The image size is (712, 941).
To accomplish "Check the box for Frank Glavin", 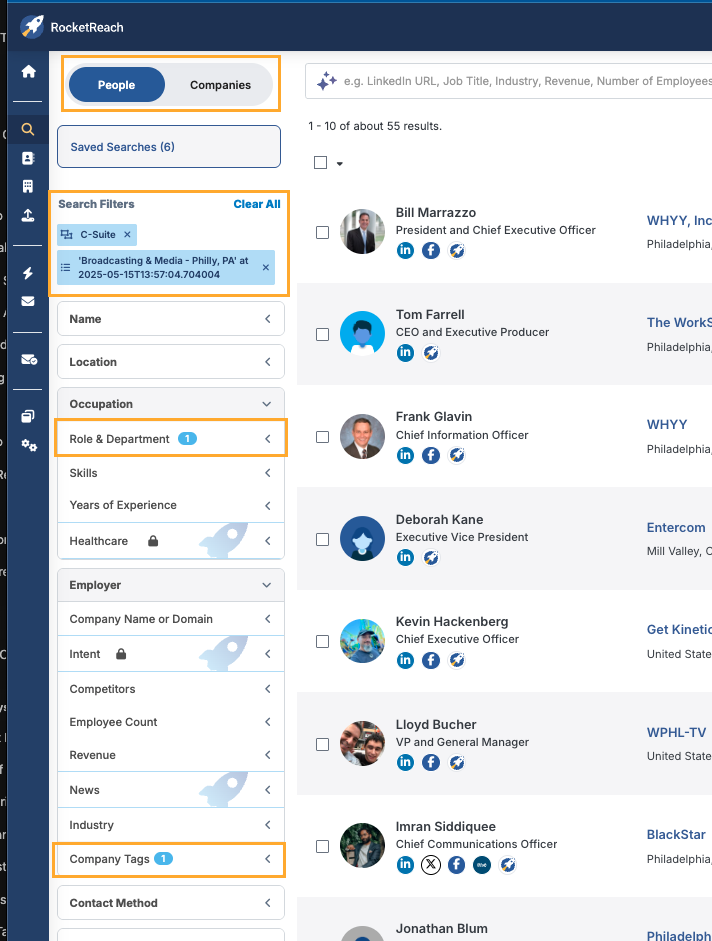I will [x=322, y=437].
